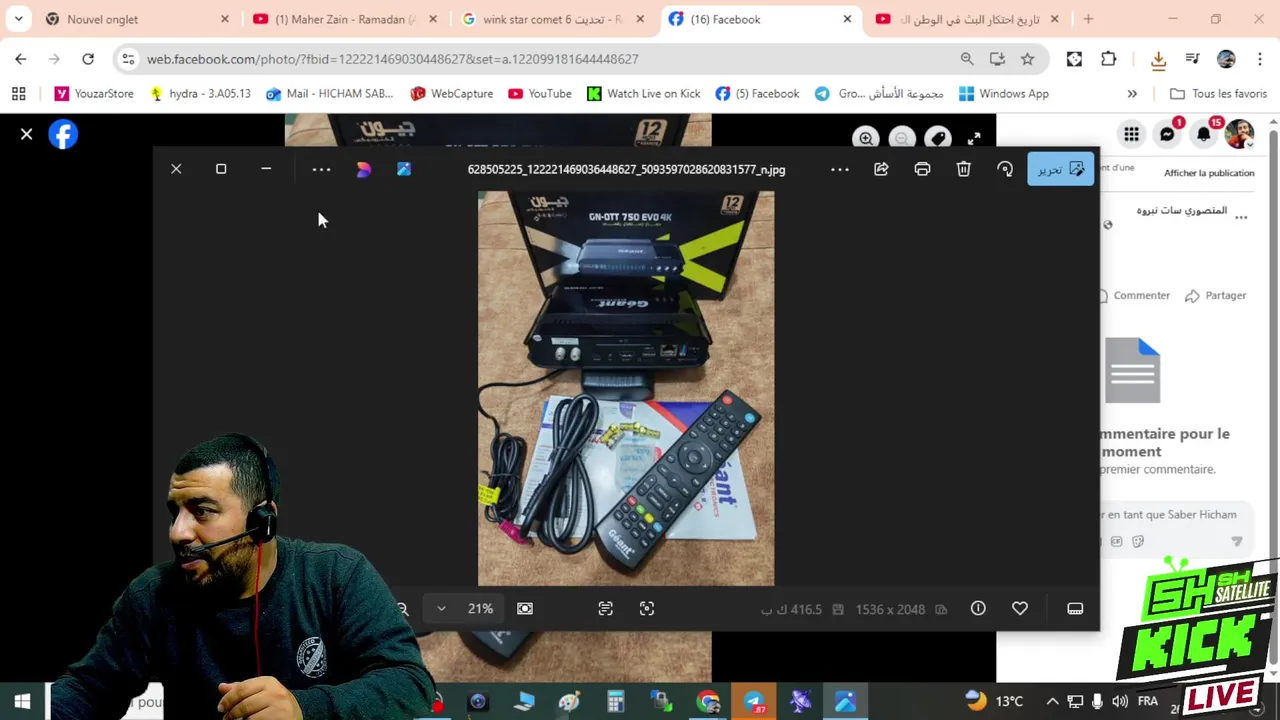The image size is (1280, 720).
Task: Switch to the Arabic YouTube tab
Action: [x=967, y=19]
